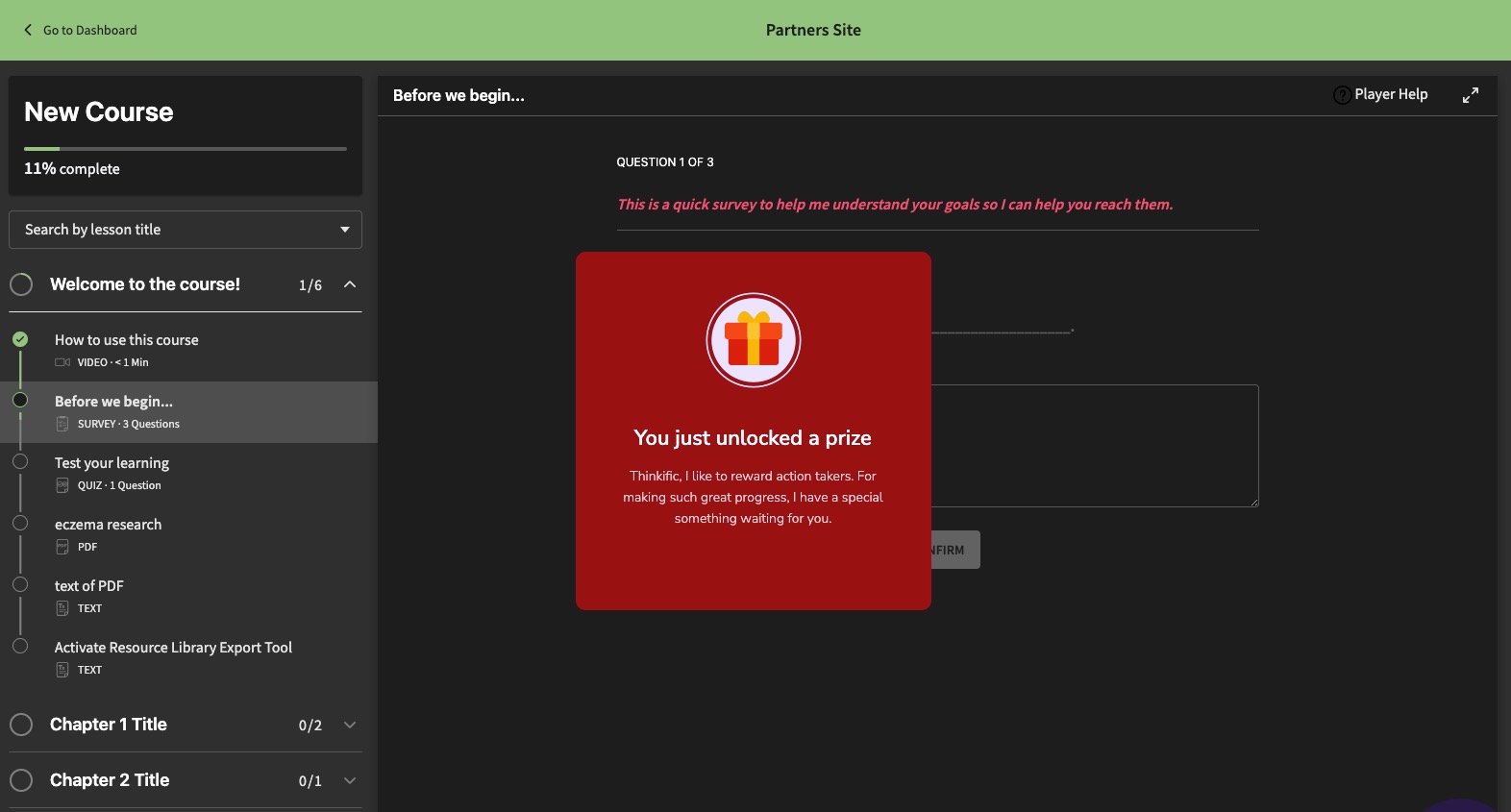Click the status circle for Test your learning
Viewport: 1511px width, 812px height.
tap(20, 461)
